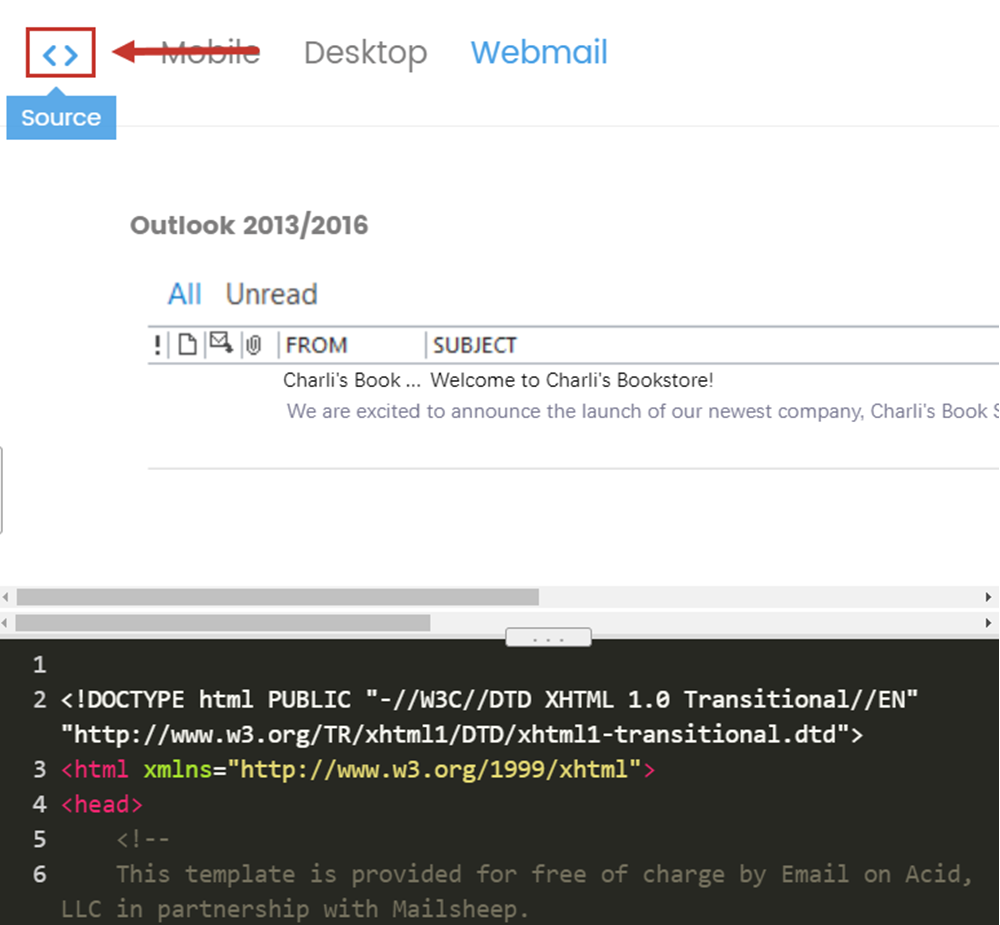Screen dimensions: 1000x925
Task: Click the preview pane horizontal scrollbar thumb
Action: [x=277, y=597]
